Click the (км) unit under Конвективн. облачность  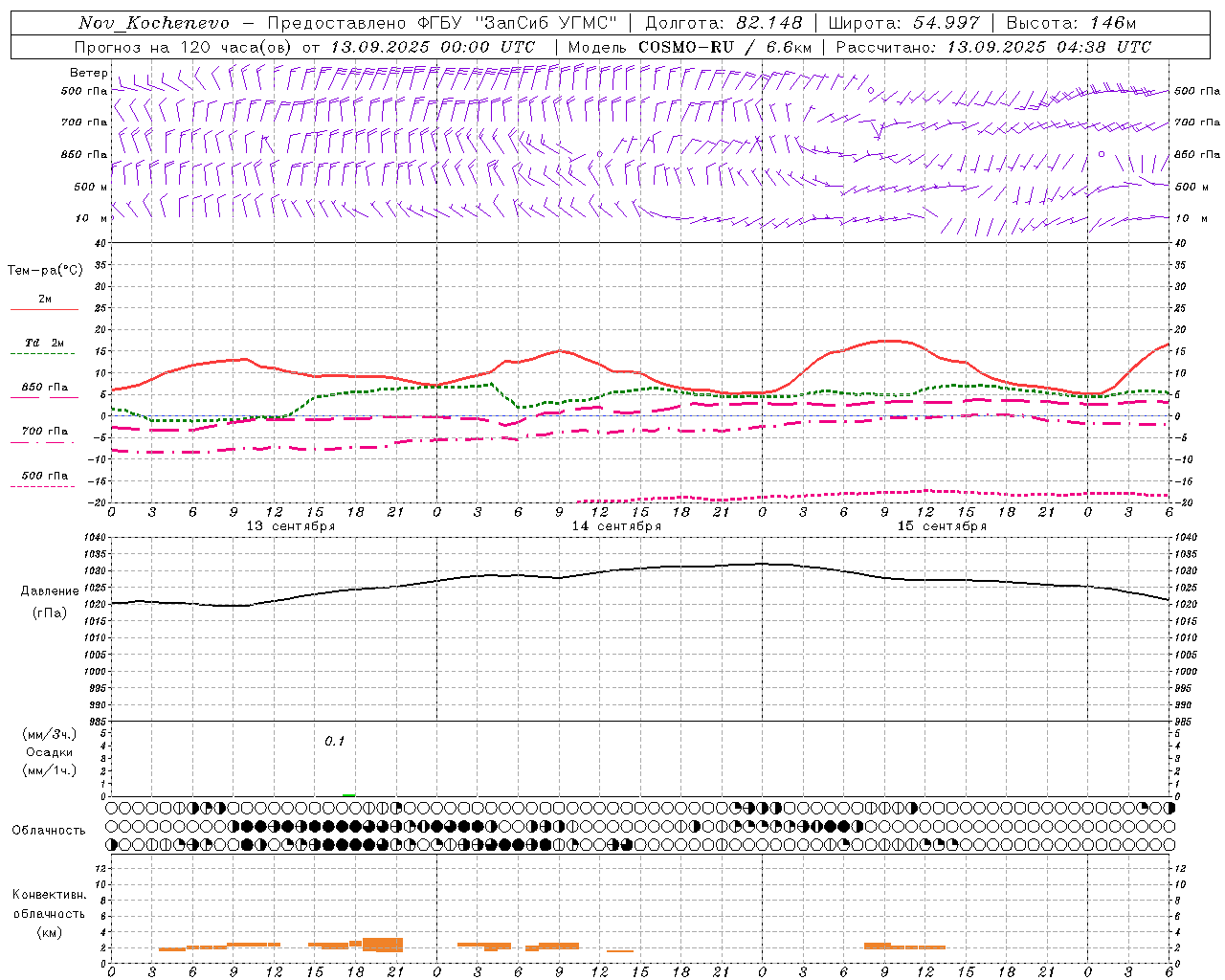[x=49, y=932]
